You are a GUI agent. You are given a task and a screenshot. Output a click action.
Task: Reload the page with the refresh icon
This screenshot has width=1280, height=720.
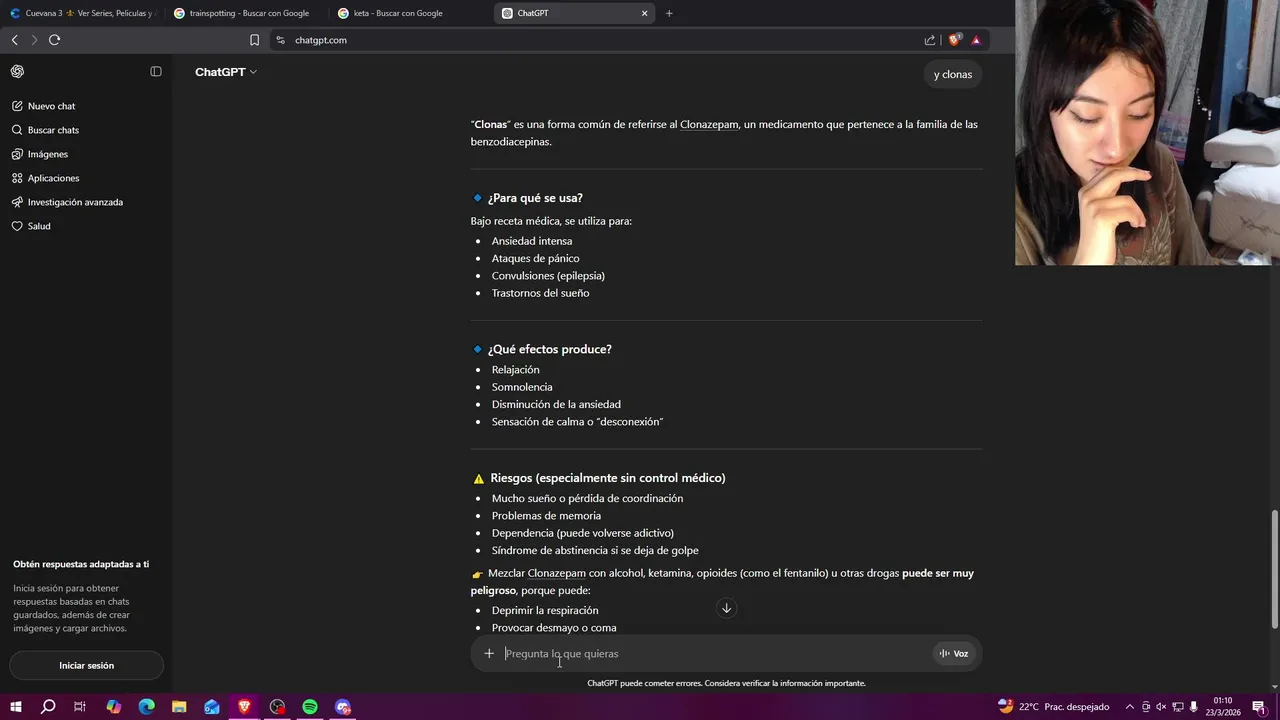[54, 40]
